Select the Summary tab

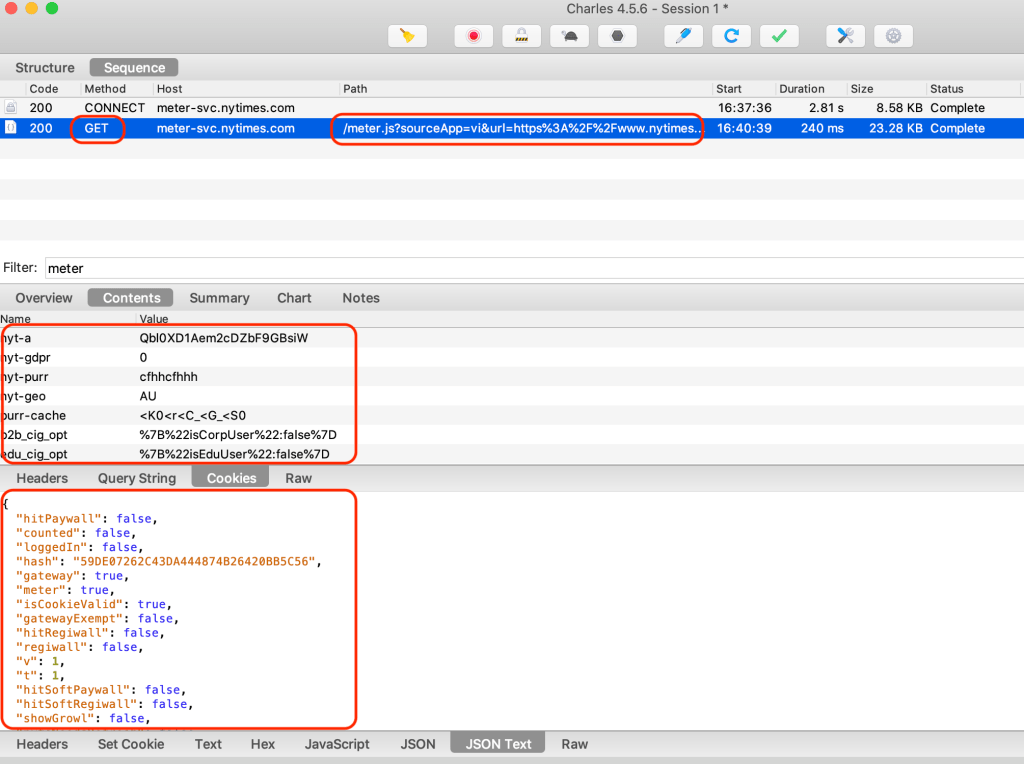[x=219, y=298]
